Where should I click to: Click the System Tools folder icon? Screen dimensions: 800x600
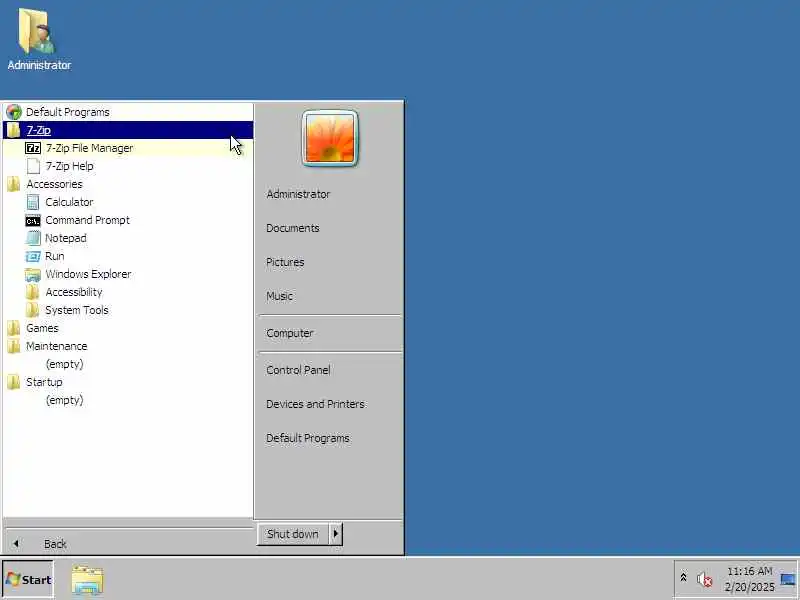pos(33,310)
